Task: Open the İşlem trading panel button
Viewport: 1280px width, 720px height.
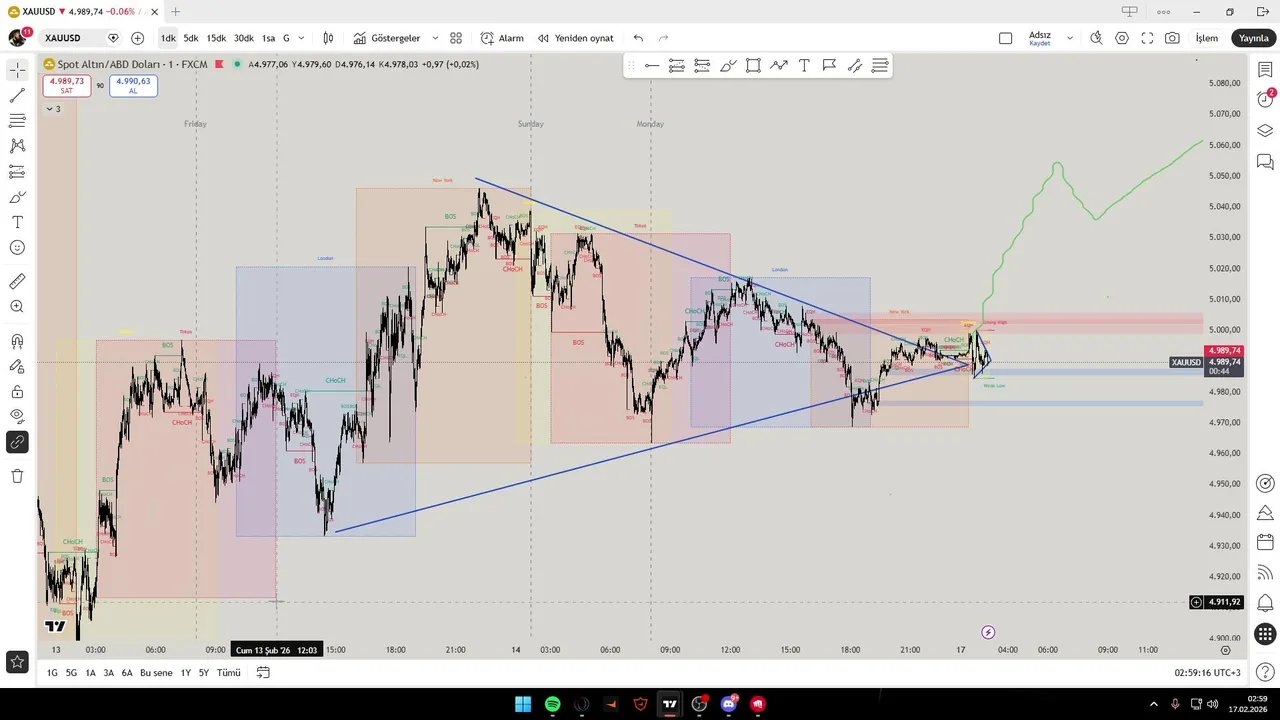Action: pyautogui.click(x=1207, y=38)
